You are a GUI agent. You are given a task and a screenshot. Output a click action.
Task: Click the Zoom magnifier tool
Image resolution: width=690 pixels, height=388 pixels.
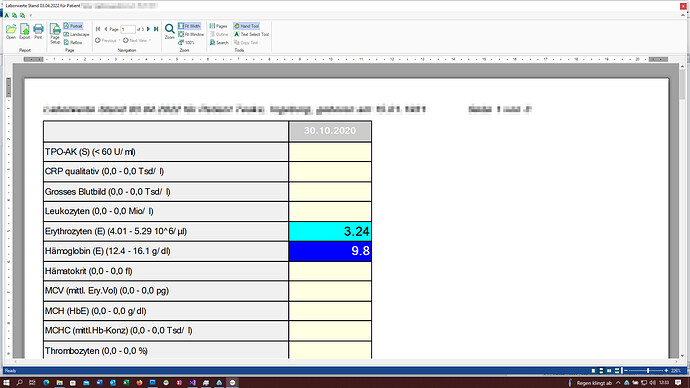pos(169,31)
